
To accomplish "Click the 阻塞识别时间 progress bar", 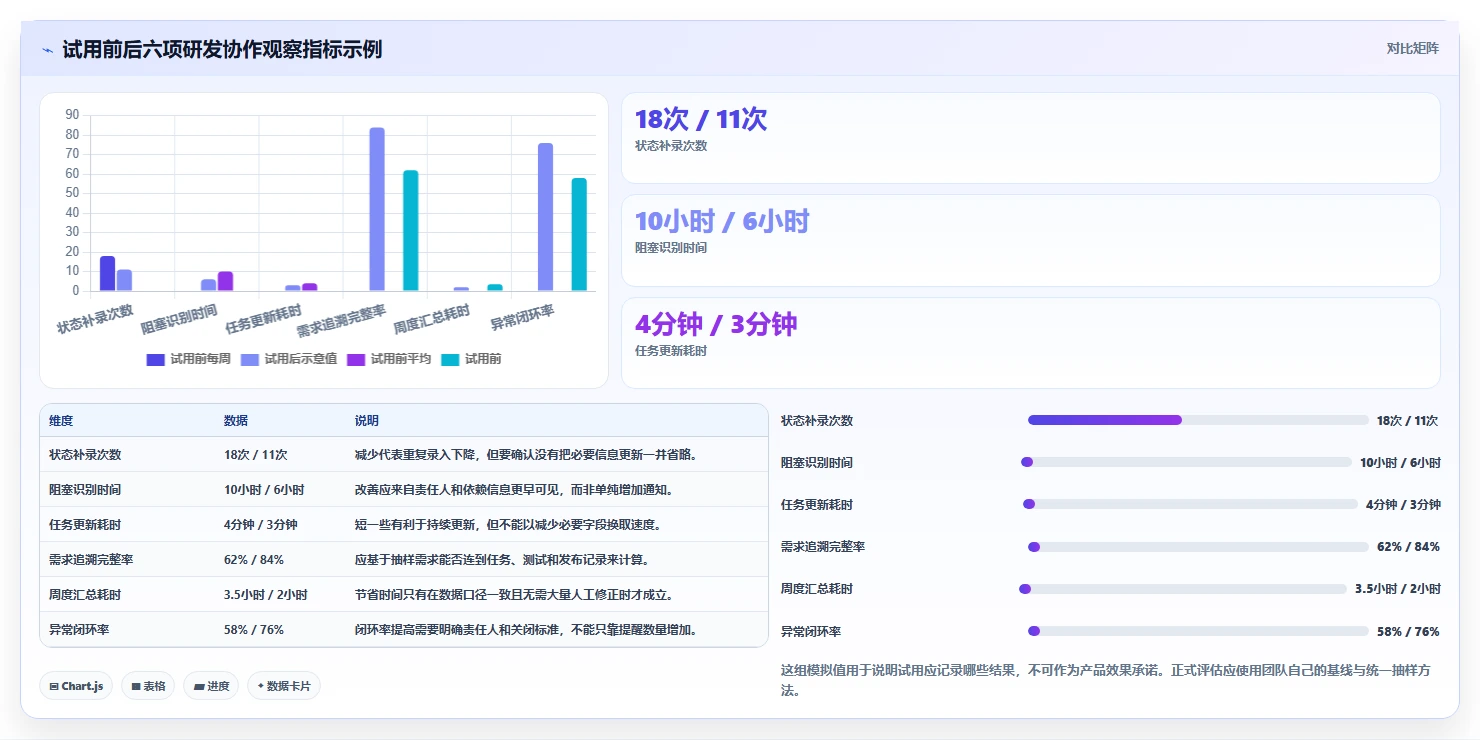I will [1186, 462].
